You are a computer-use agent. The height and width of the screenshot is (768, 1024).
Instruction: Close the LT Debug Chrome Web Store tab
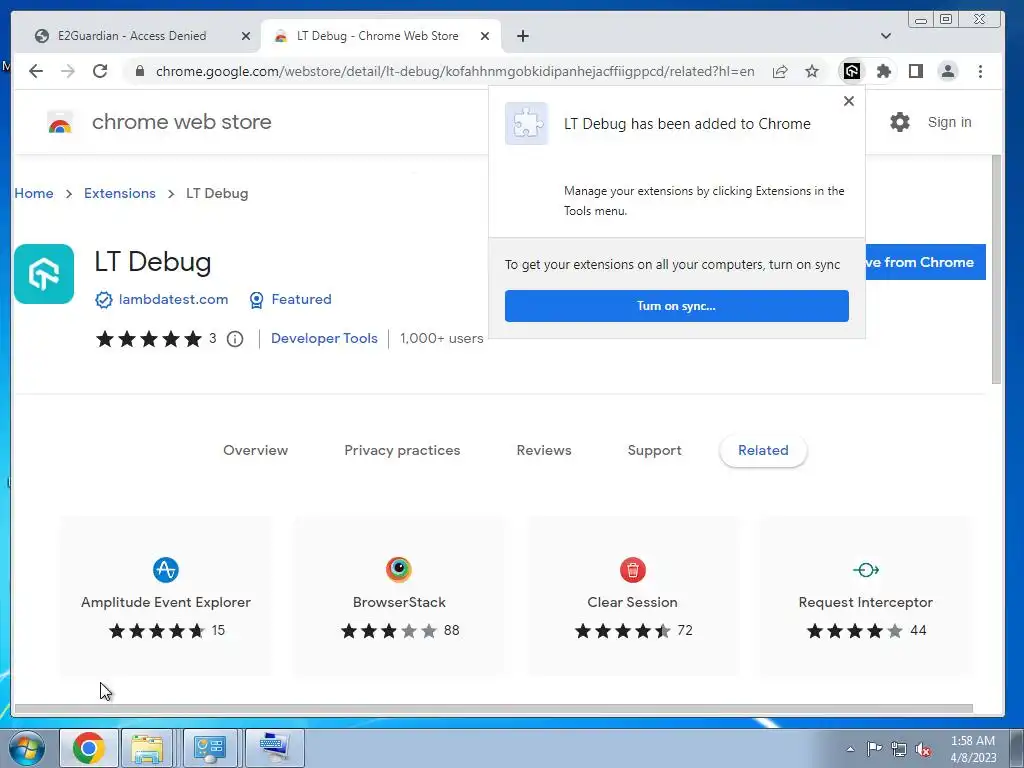485,36
